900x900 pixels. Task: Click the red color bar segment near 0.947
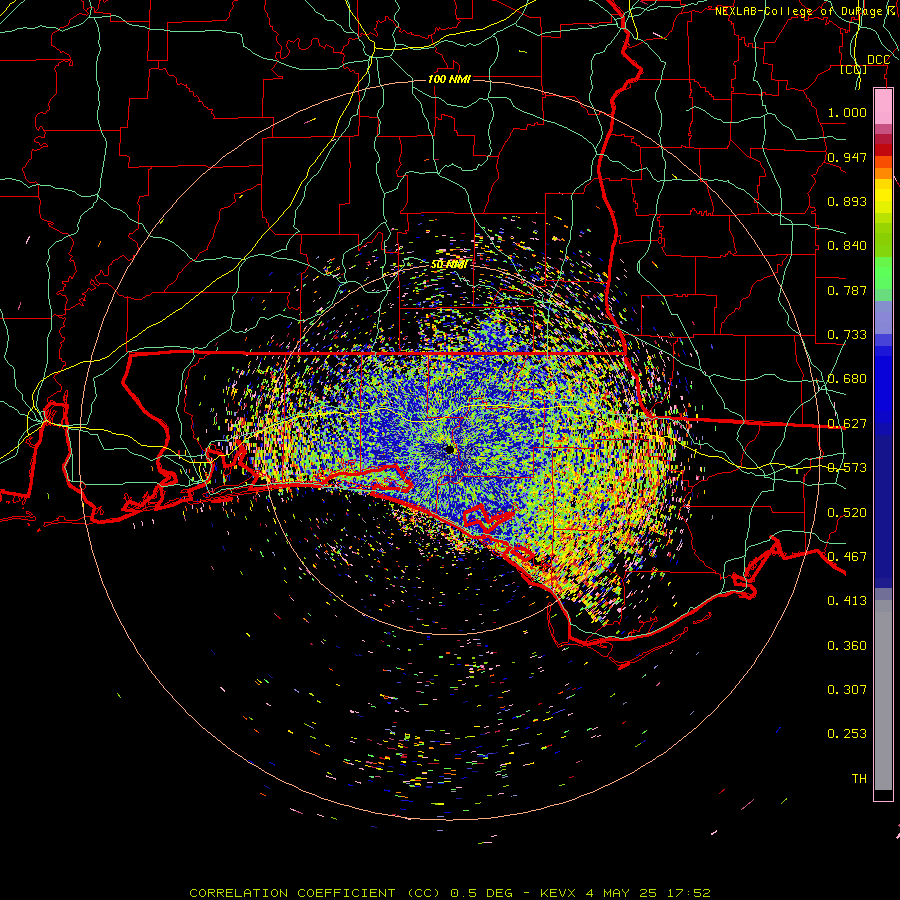pos(883,150)
